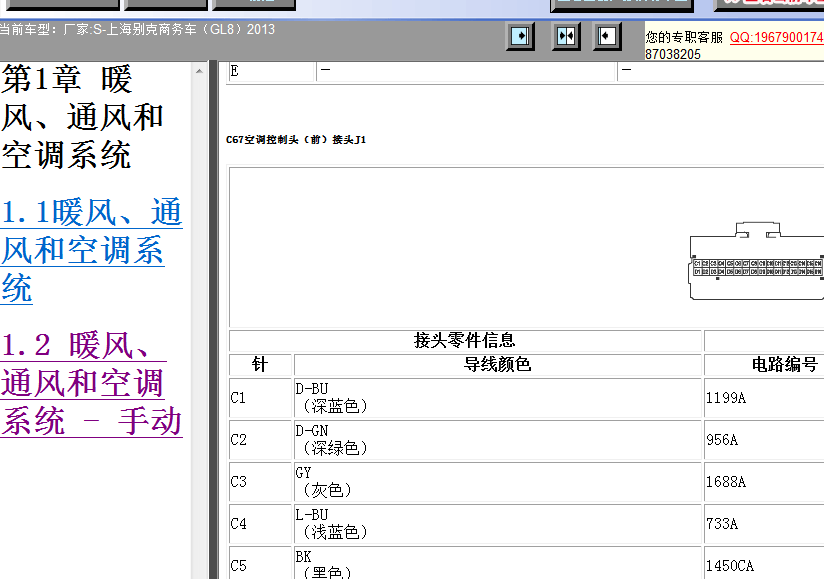Click the D-GN（深绿色）wire color cell

(x=497, y=440)
